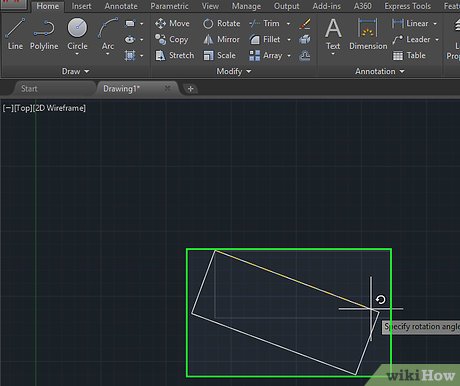Viewport: 460px width, 386px height.
Task: Activate the Copy tool
Action: point(172,39)
